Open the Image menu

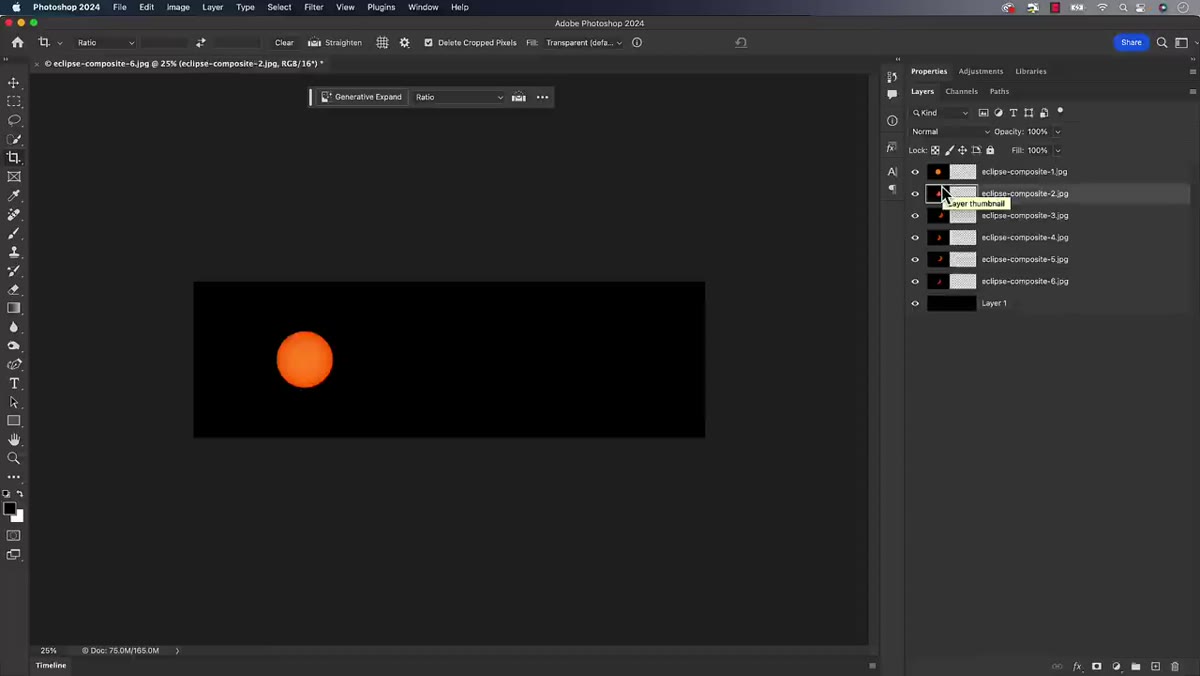click(178, 7)
